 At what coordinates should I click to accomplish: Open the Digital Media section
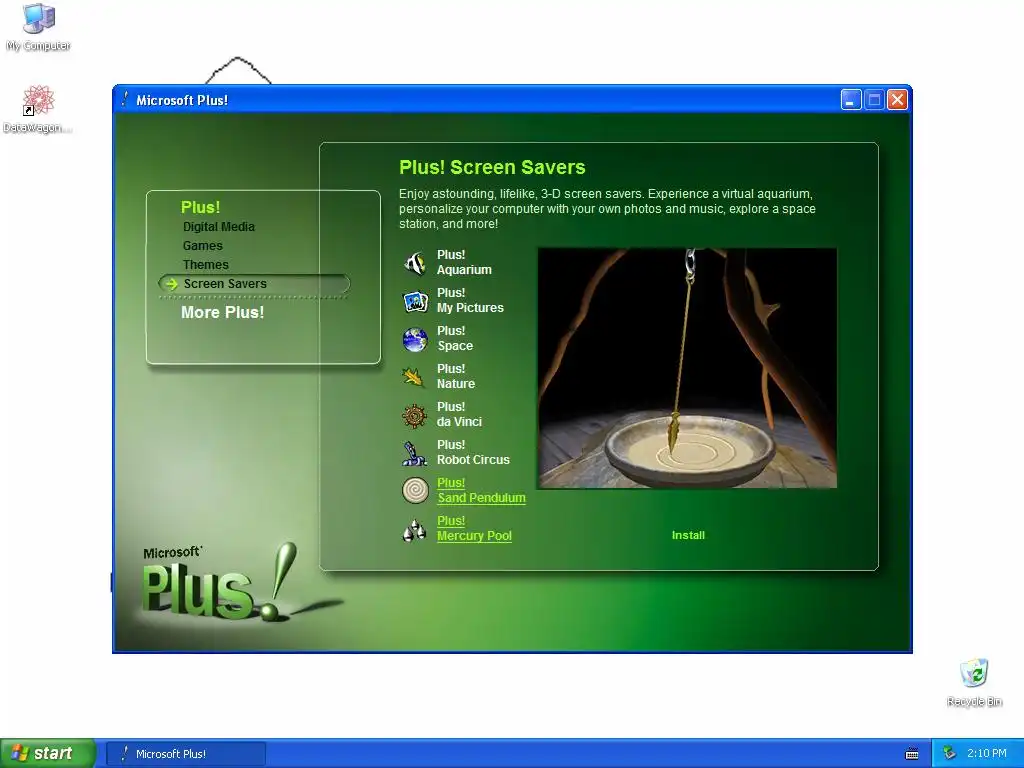219,227
